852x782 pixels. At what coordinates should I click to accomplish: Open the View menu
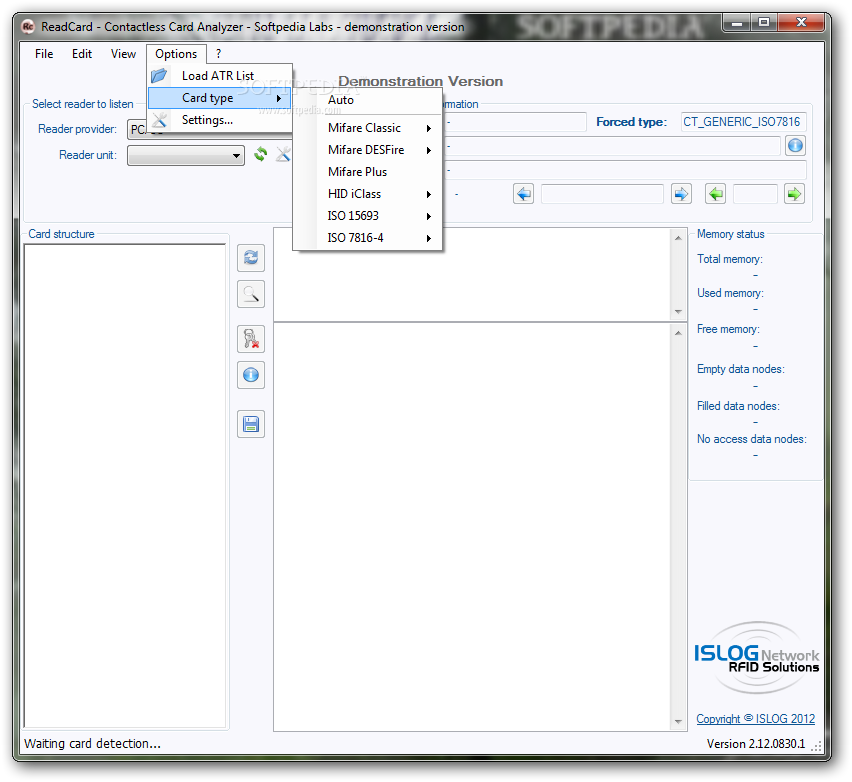click(x=123, y=54)
